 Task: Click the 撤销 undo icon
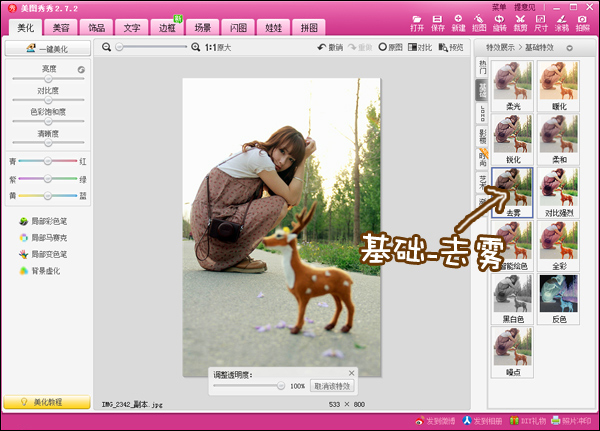(x=330, y=47)
